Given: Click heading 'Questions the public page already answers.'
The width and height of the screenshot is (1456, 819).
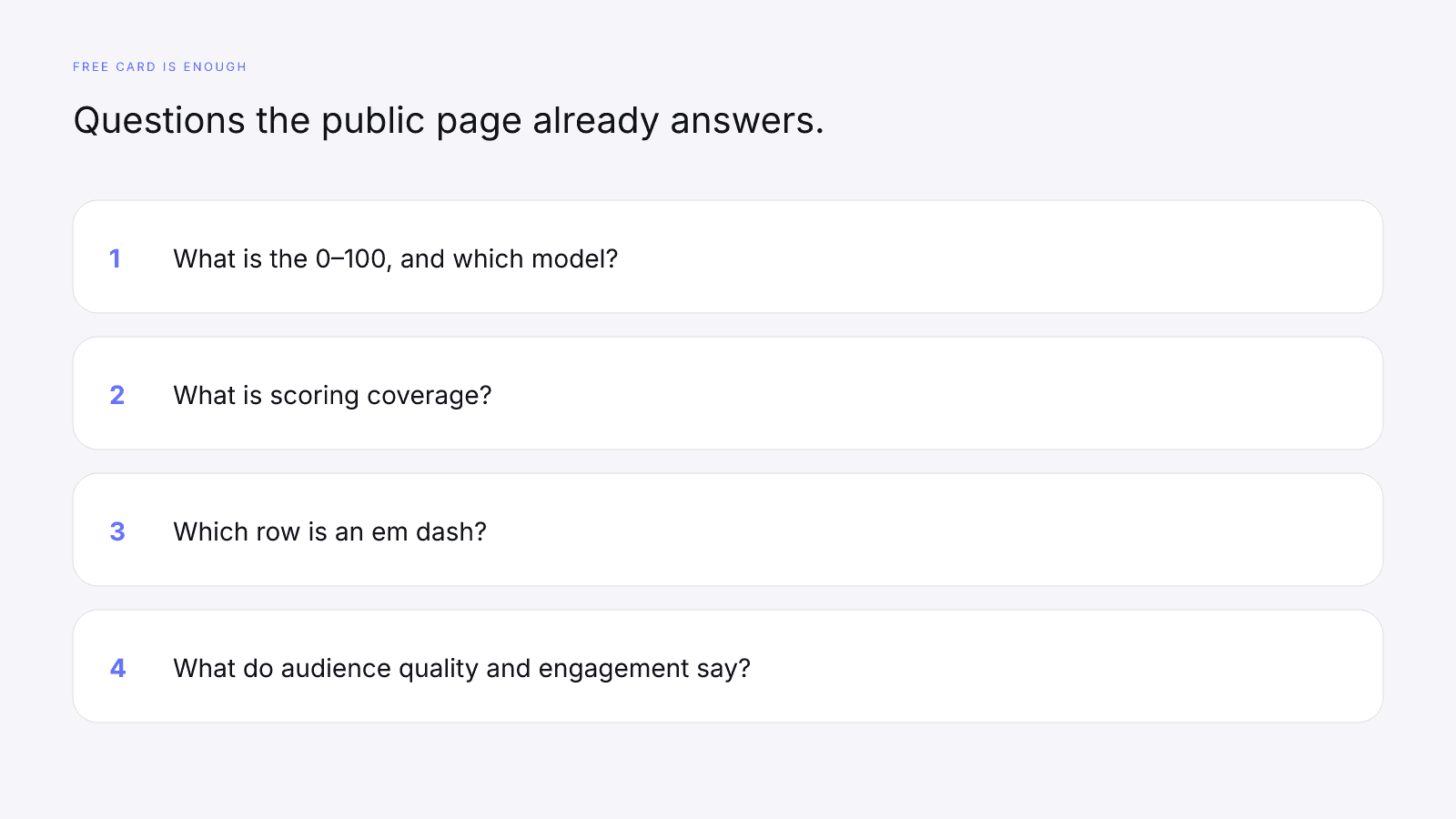Looking at the screenshot, I should [x=449, y=121].
